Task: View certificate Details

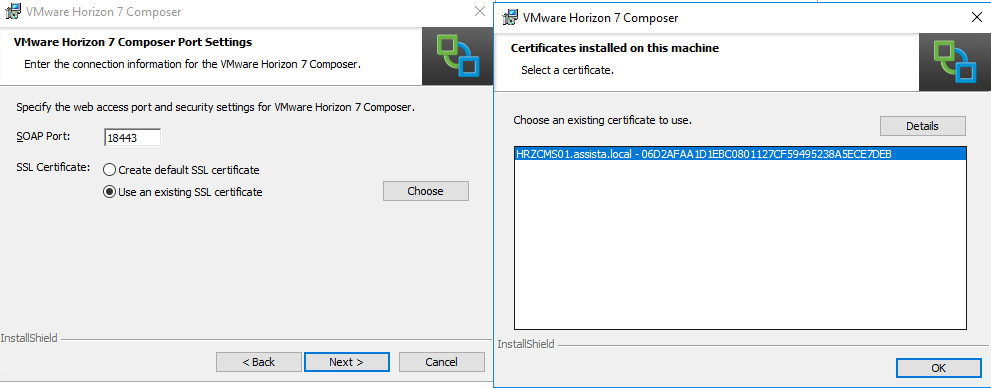Action: click(922, 126)
